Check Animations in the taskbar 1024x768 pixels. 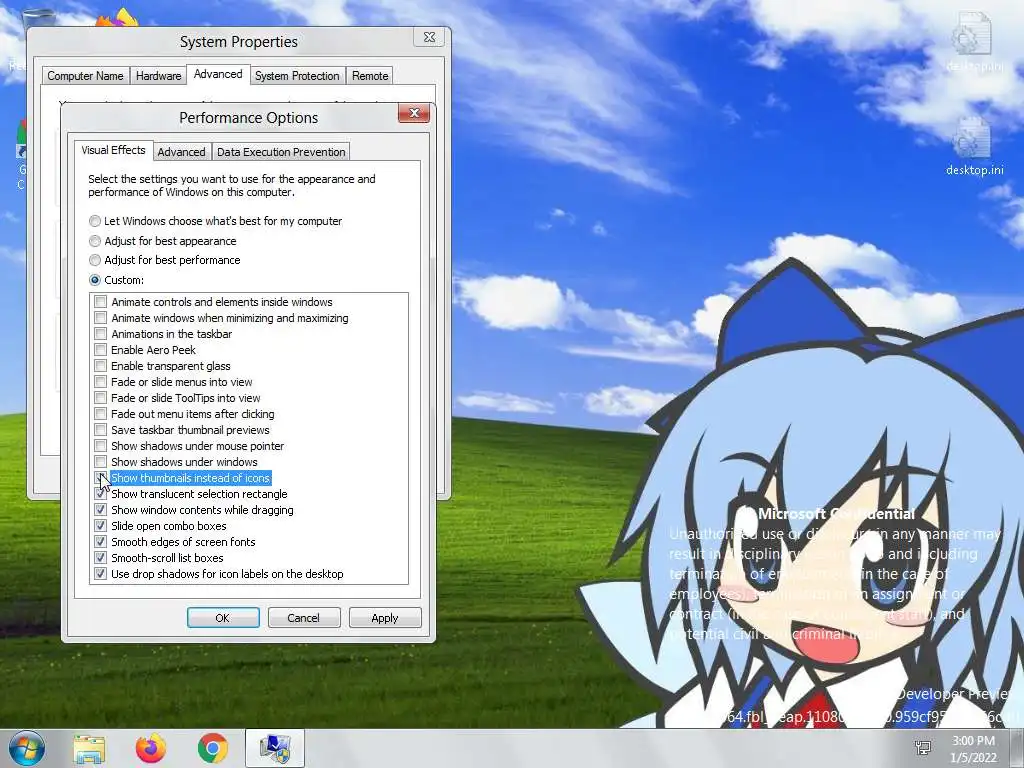coord(101,334)
